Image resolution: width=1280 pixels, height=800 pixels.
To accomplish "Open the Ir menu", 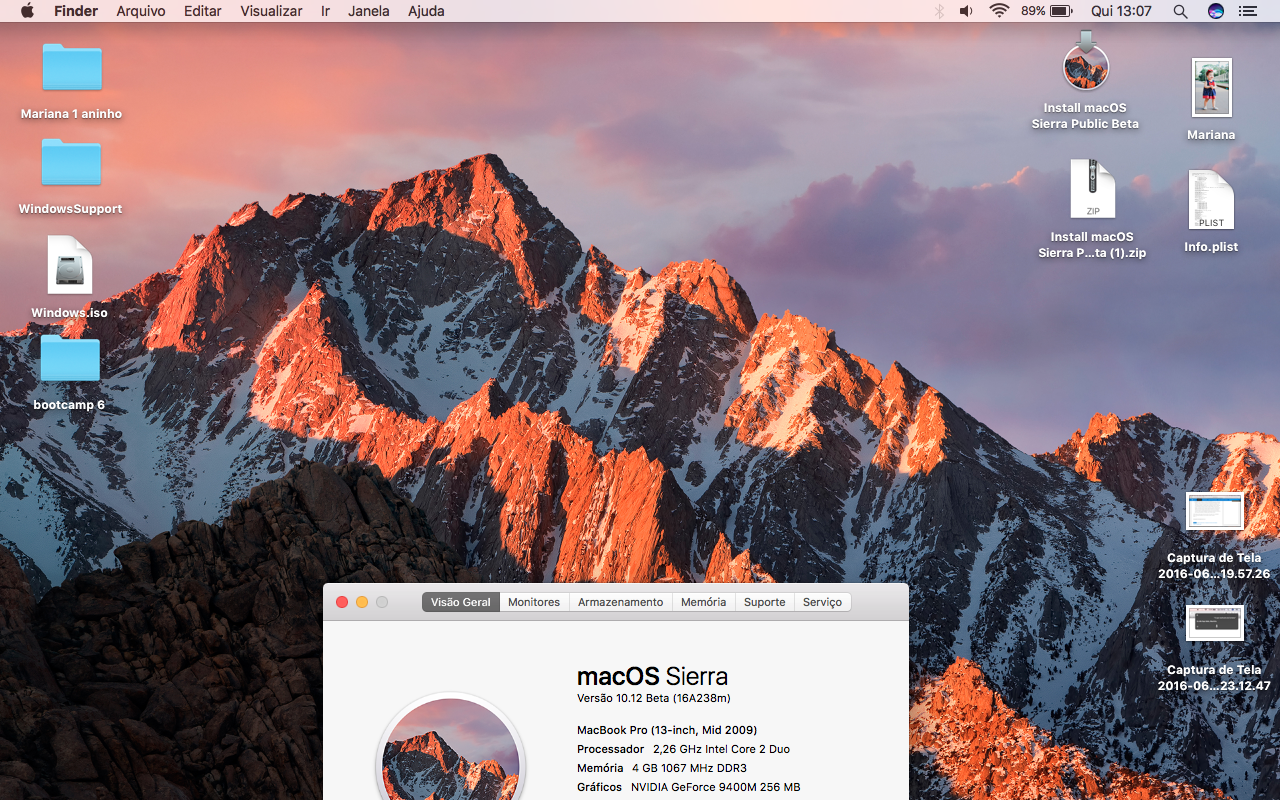I will click(x=325, y=11).
